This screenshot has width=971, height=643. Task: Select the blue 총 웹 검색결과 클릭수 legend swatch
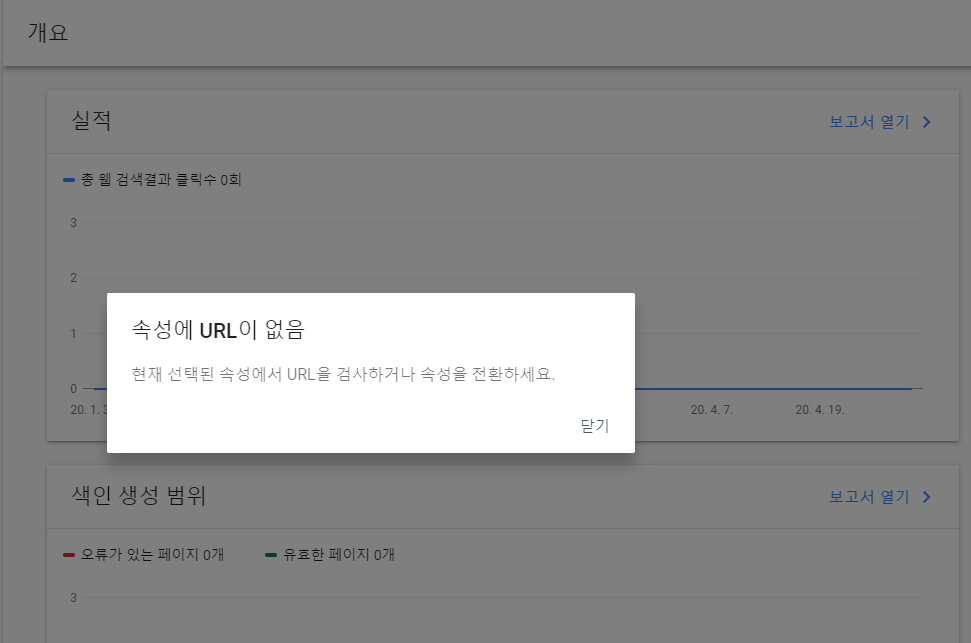tap(69, 180)
